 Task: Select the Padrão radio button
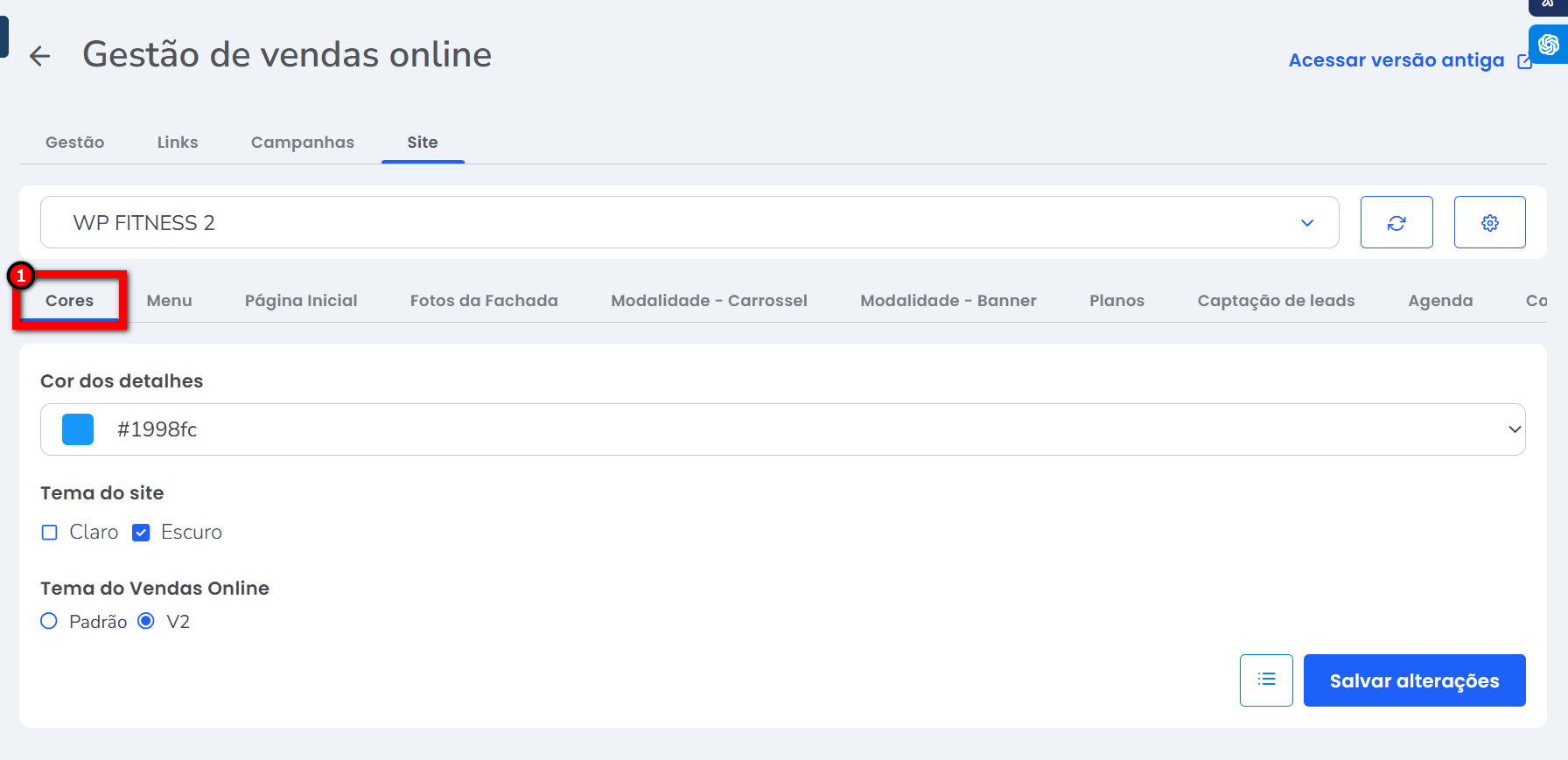(x=49, y=621)
